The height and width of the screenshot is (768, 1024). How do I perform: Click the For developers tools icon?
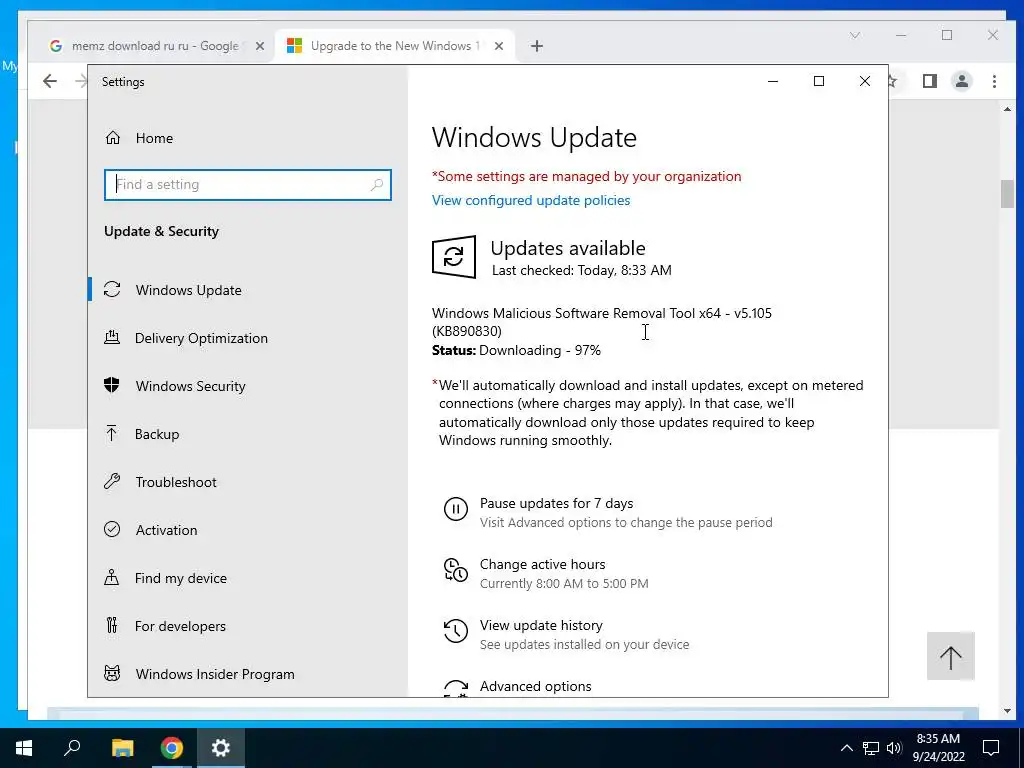112,625
